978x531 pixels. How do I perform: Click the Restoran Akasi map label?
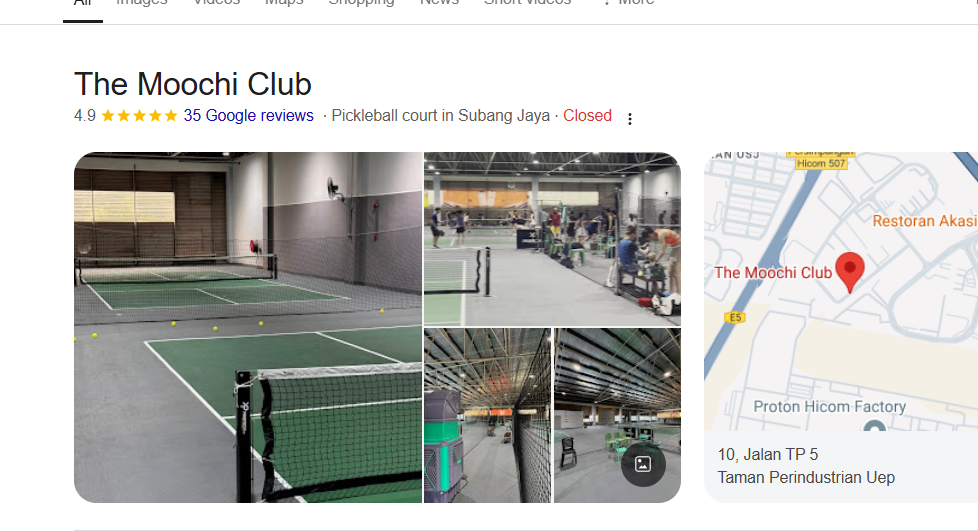[925, 221]
